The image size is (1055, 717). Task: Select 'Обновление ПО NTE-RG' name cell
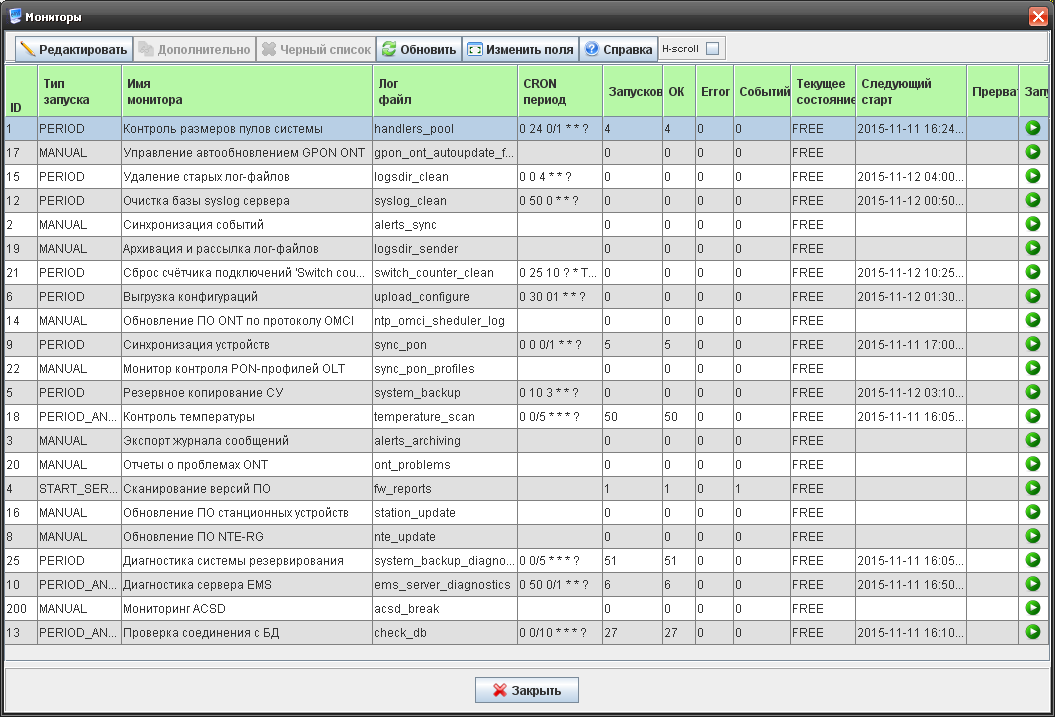247,537
